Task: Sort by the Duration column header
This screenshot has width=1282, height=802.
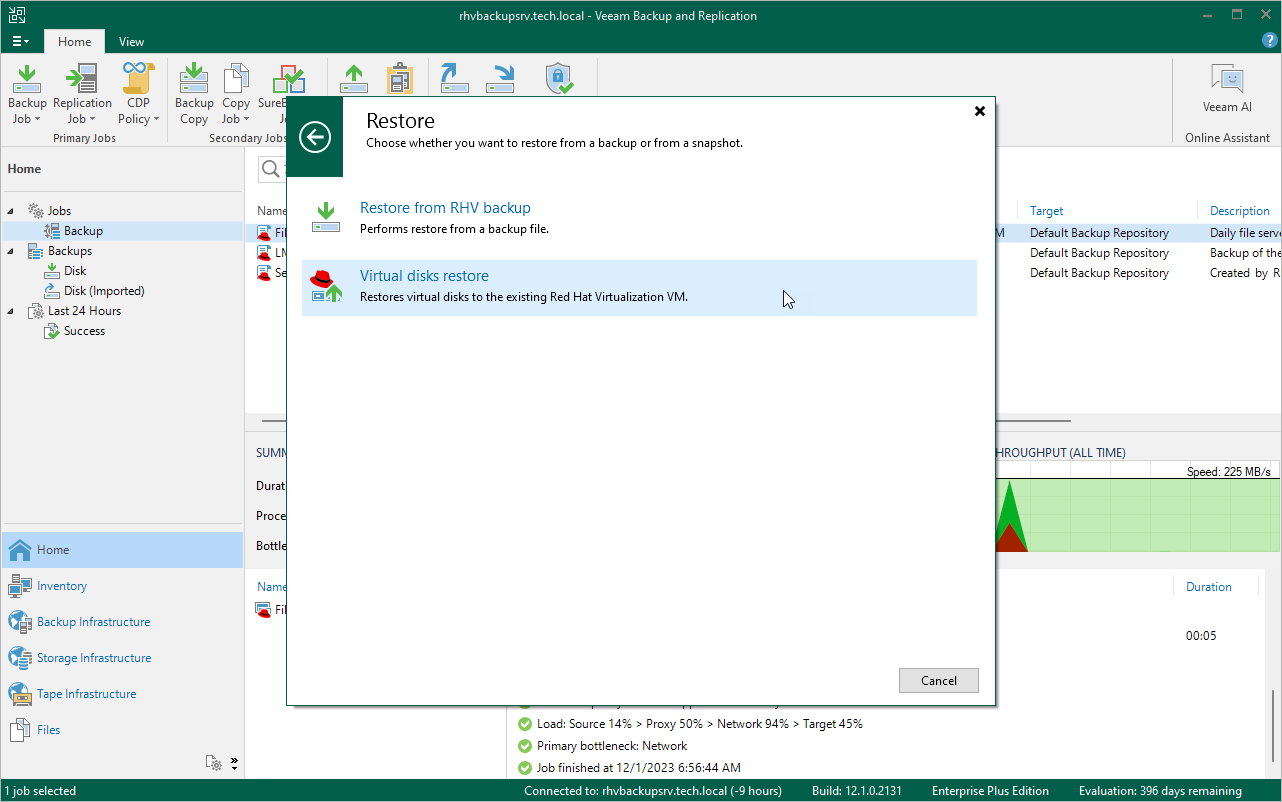Action: 1208,587
